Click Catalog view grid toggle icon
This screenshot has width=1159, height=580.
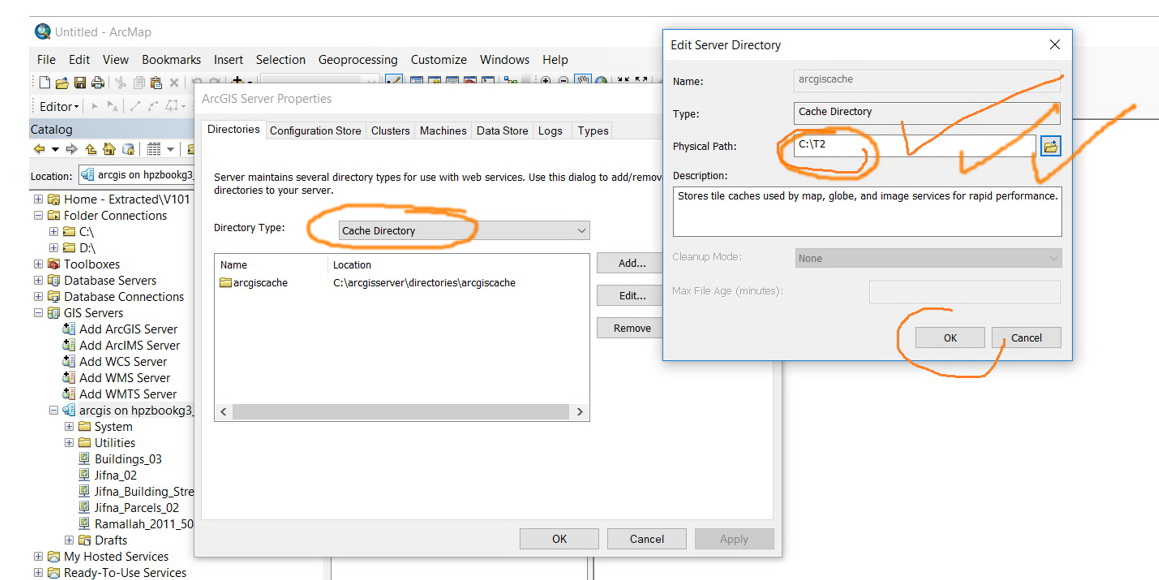154,149
